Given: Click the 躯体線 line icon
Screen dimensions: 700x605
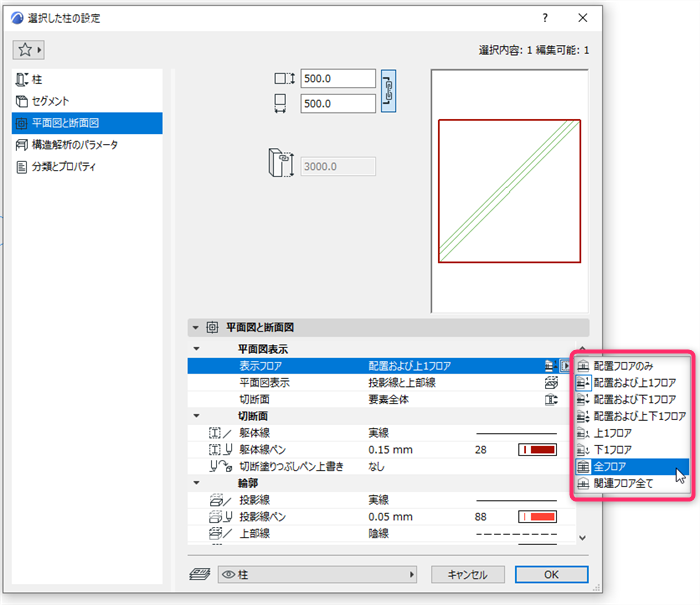Looking at the screenshot, I should coord(221,433).
